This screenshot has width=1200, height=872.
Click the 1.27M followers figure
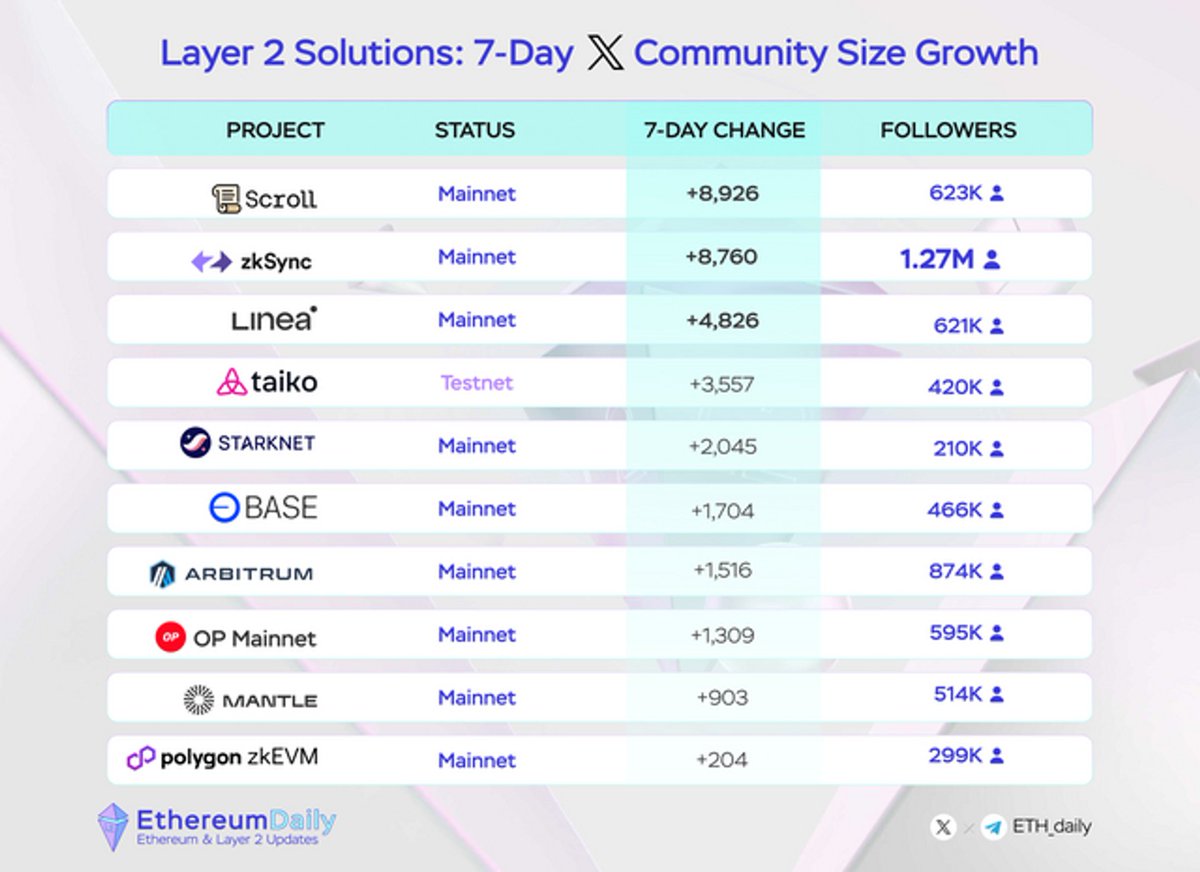click(937, 260)
